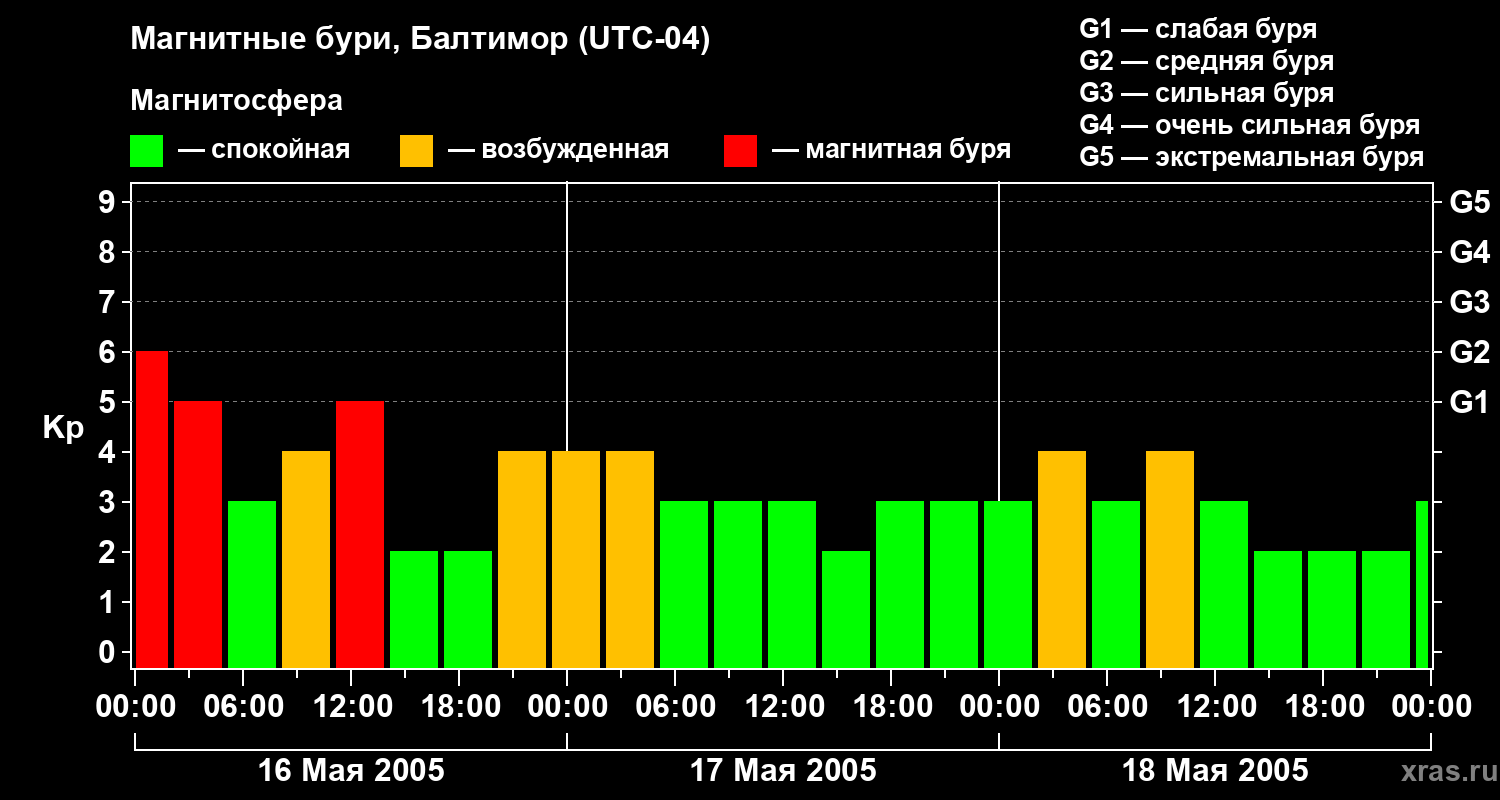Click the green 'спокойная' legend swatch

[x=146, y=151]
